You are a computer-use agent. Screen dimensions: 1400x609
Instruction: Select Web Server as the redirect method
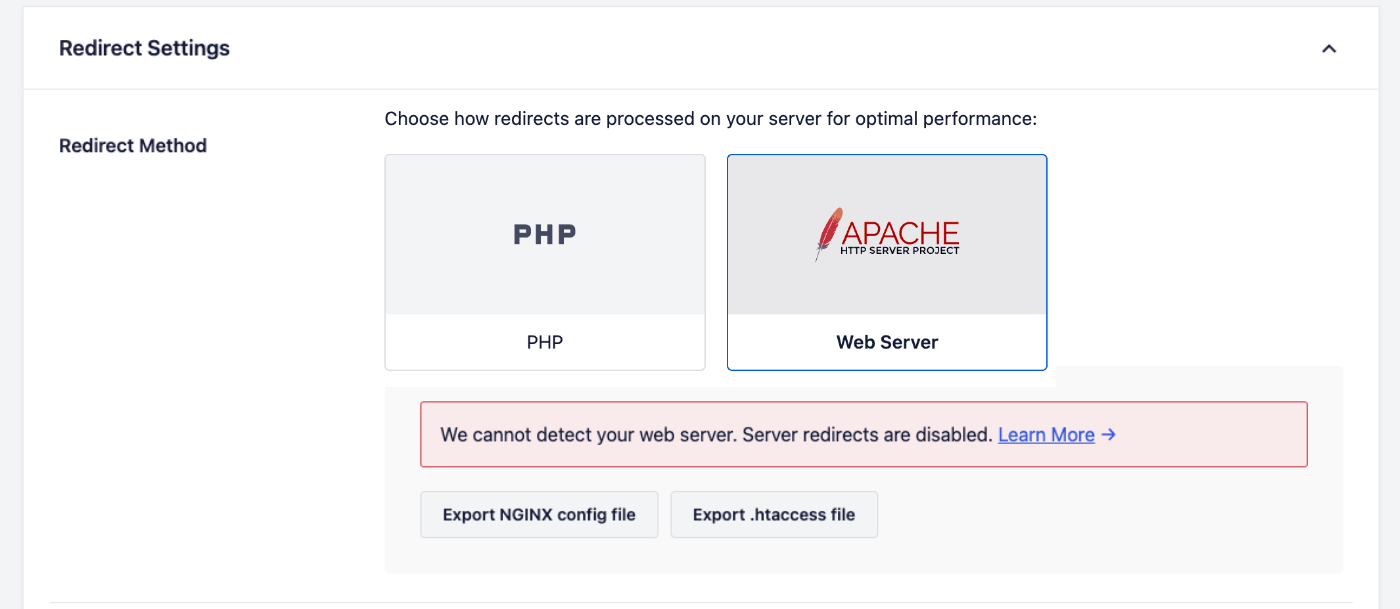pyautogui.click(x=887, y=262)
